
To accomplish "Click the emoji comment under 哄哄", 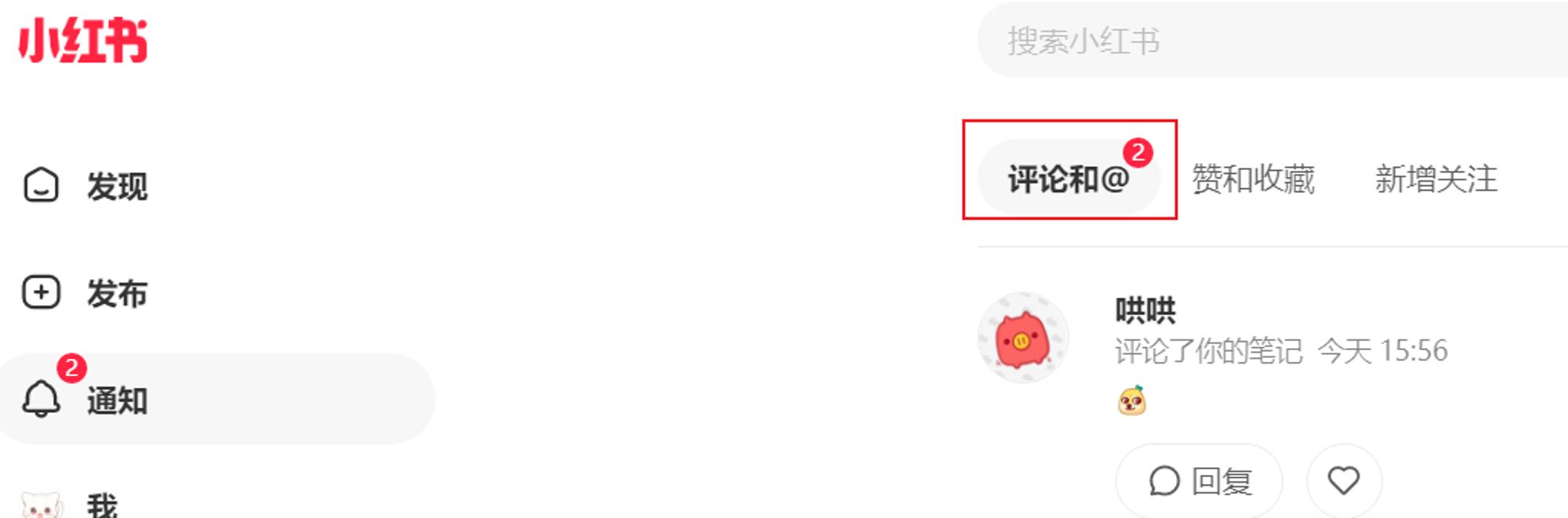I will click(1131, 400).
